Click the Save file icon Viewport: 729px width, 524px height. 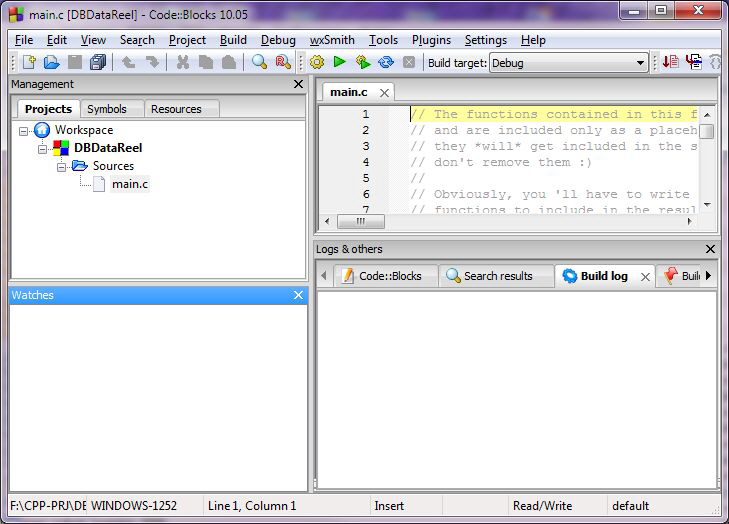click(74, 62)
